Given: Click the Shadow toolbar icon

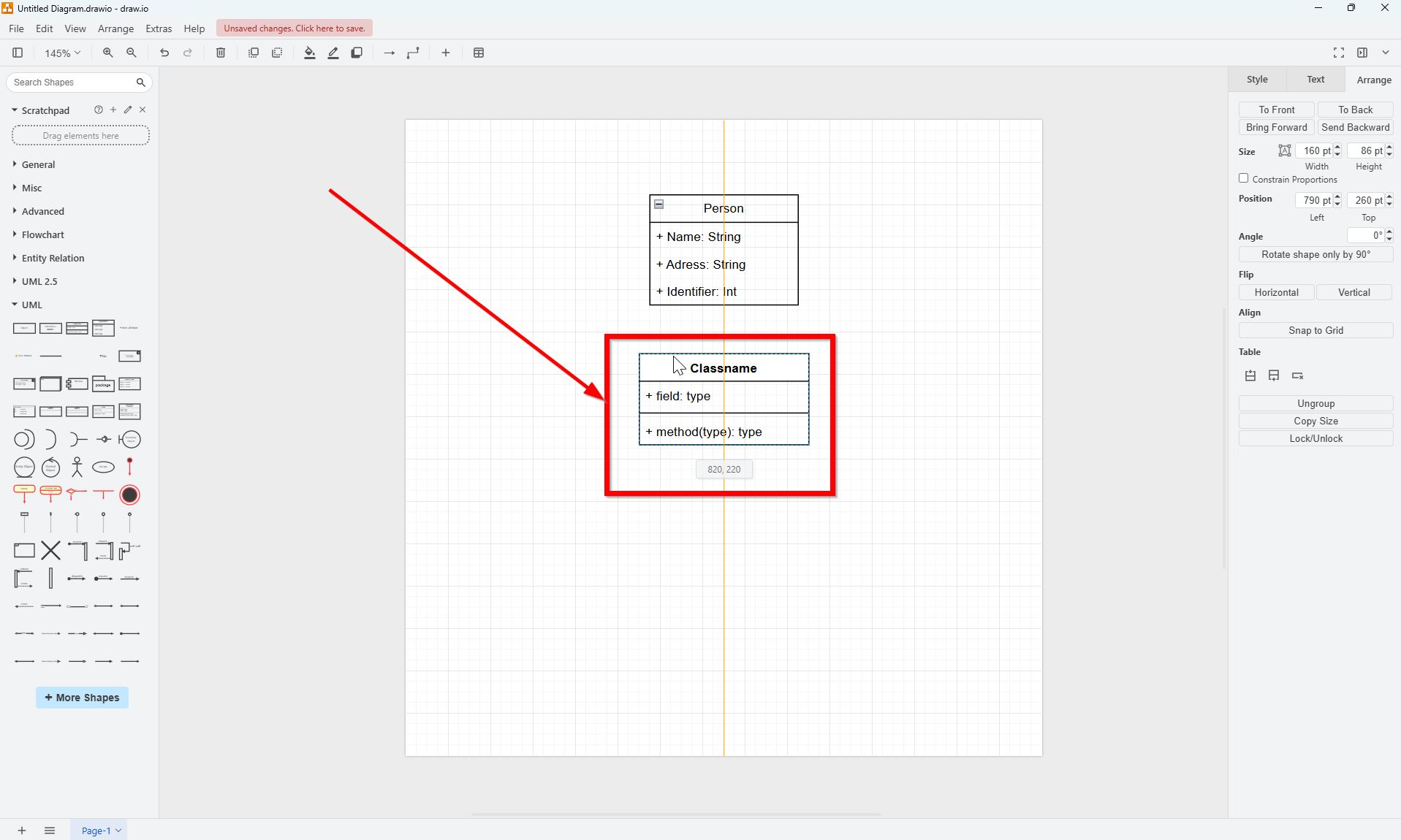Looking at the screenshot, I should [357, 53].
